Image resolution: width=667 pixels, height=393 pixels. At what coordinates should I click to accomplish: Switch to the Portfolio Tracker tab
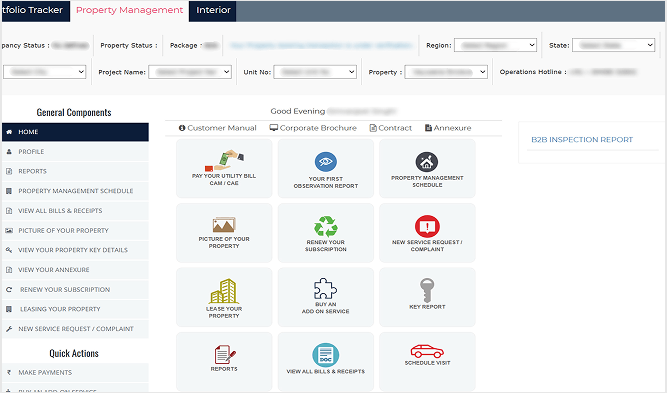click(35, 10)
